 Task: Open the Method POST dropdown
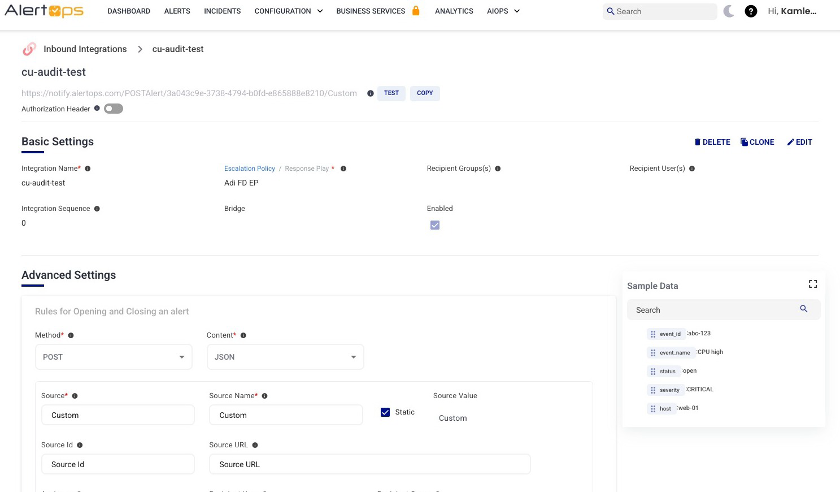(x=114, y=357)
